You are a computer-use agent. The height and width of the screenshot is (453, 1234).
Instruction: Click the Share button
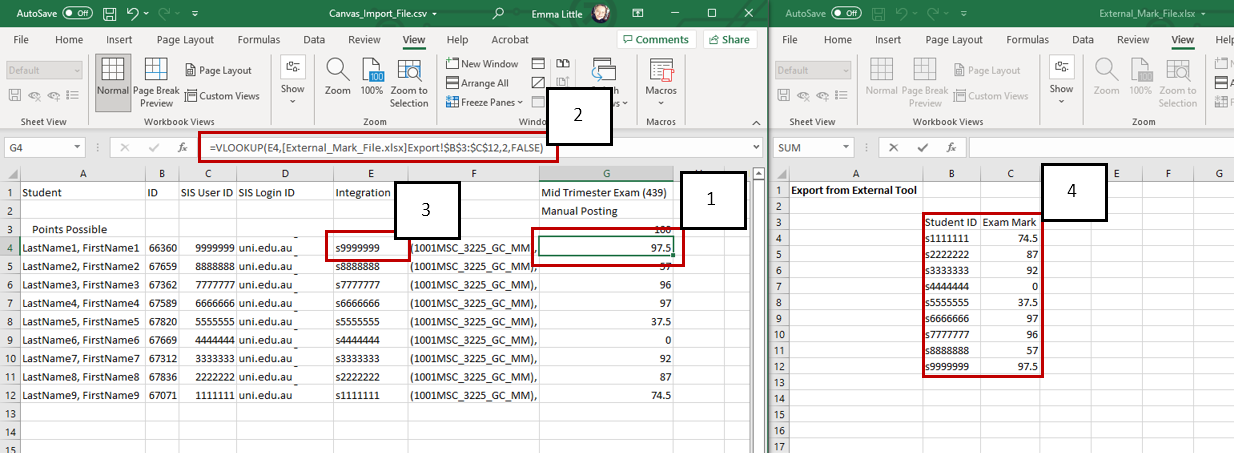(729, 40)
